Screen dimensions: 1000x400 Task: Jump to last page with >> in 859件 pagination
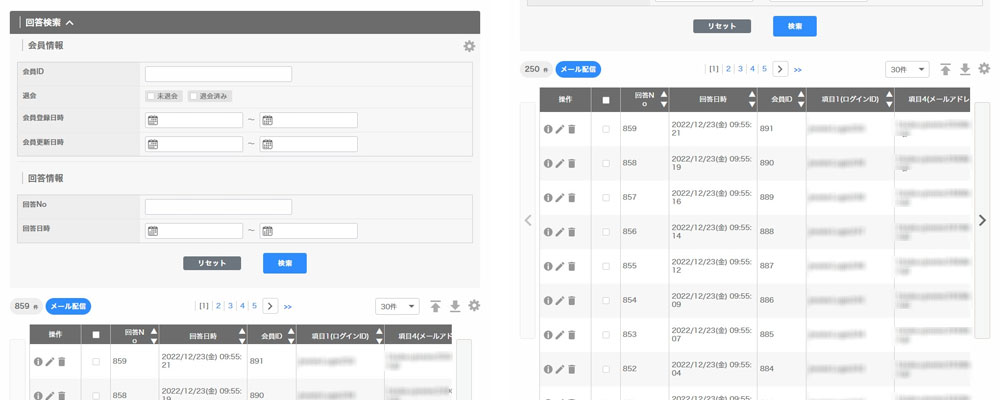288,306
